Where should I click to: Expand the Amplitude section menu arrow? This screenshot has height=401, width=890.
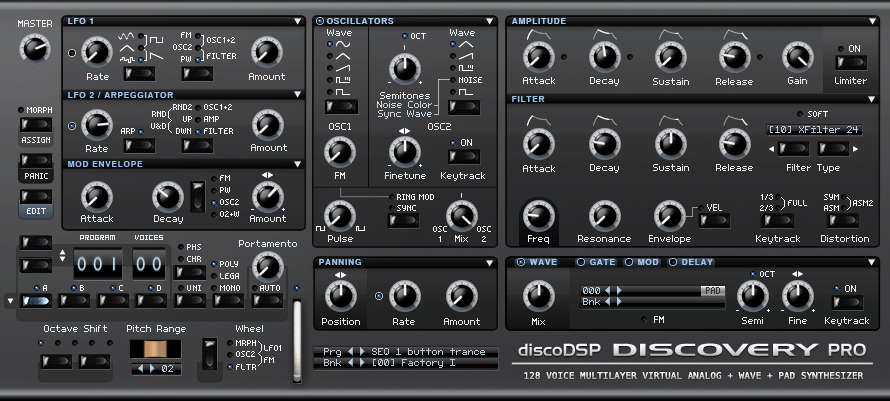click(x=877, y=21)
